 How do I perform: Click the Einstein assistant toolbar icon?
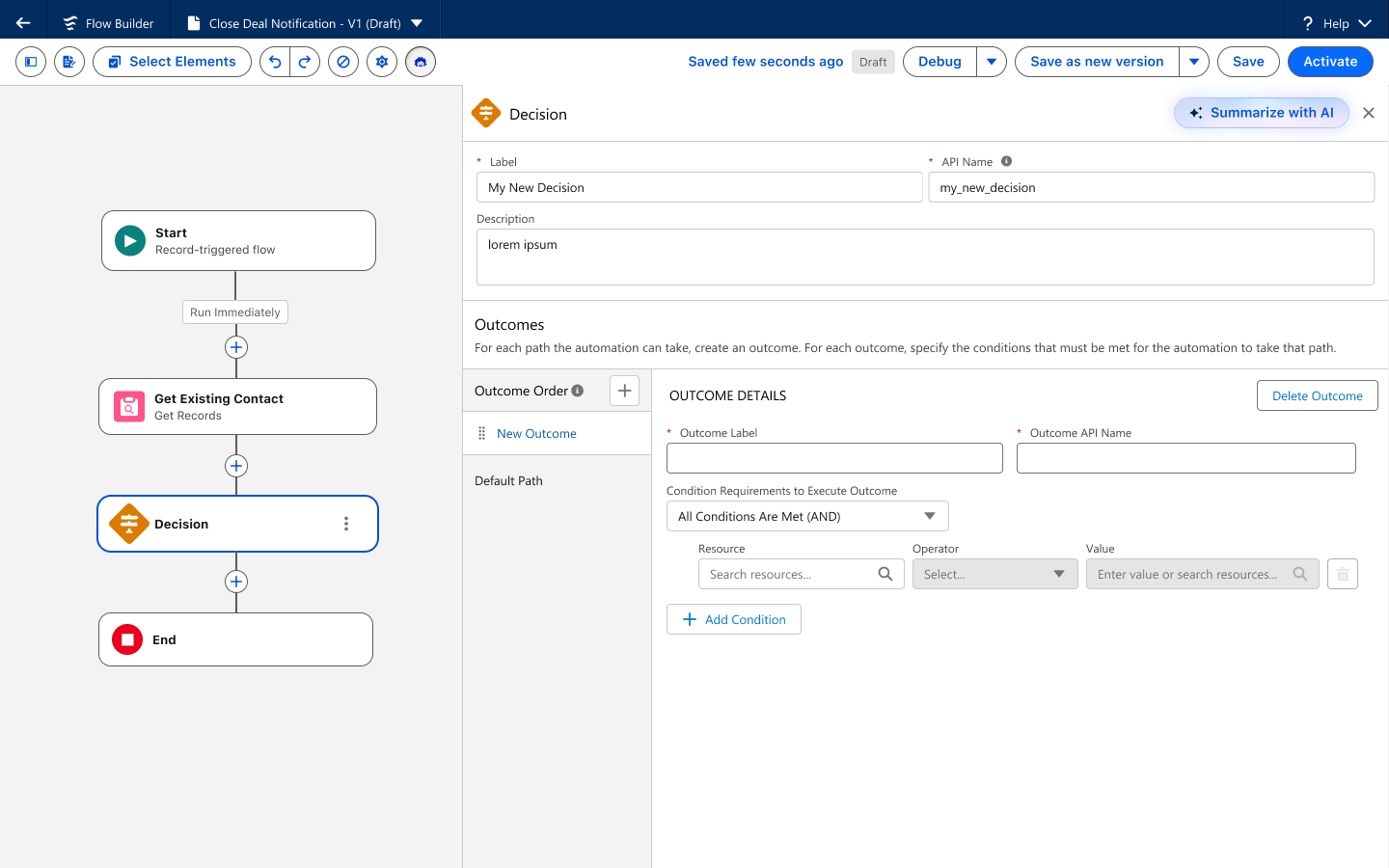point(421,62)
